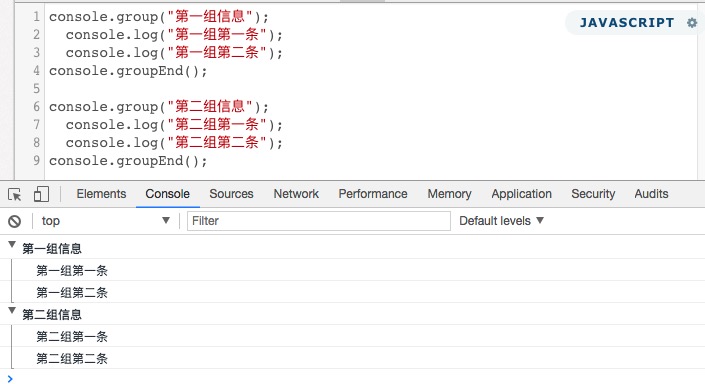The height and width of the screenshot is (384, 705).
Task: Activate the inspect element picker icon
Action: pyautogui.click(x=14, y=194)
